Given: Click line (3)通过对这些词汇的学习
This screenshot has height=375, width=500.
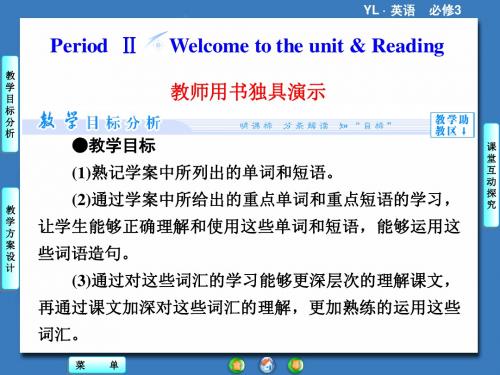Looking at the screenshot, I should pyautogui.click(x=262, y=281).
